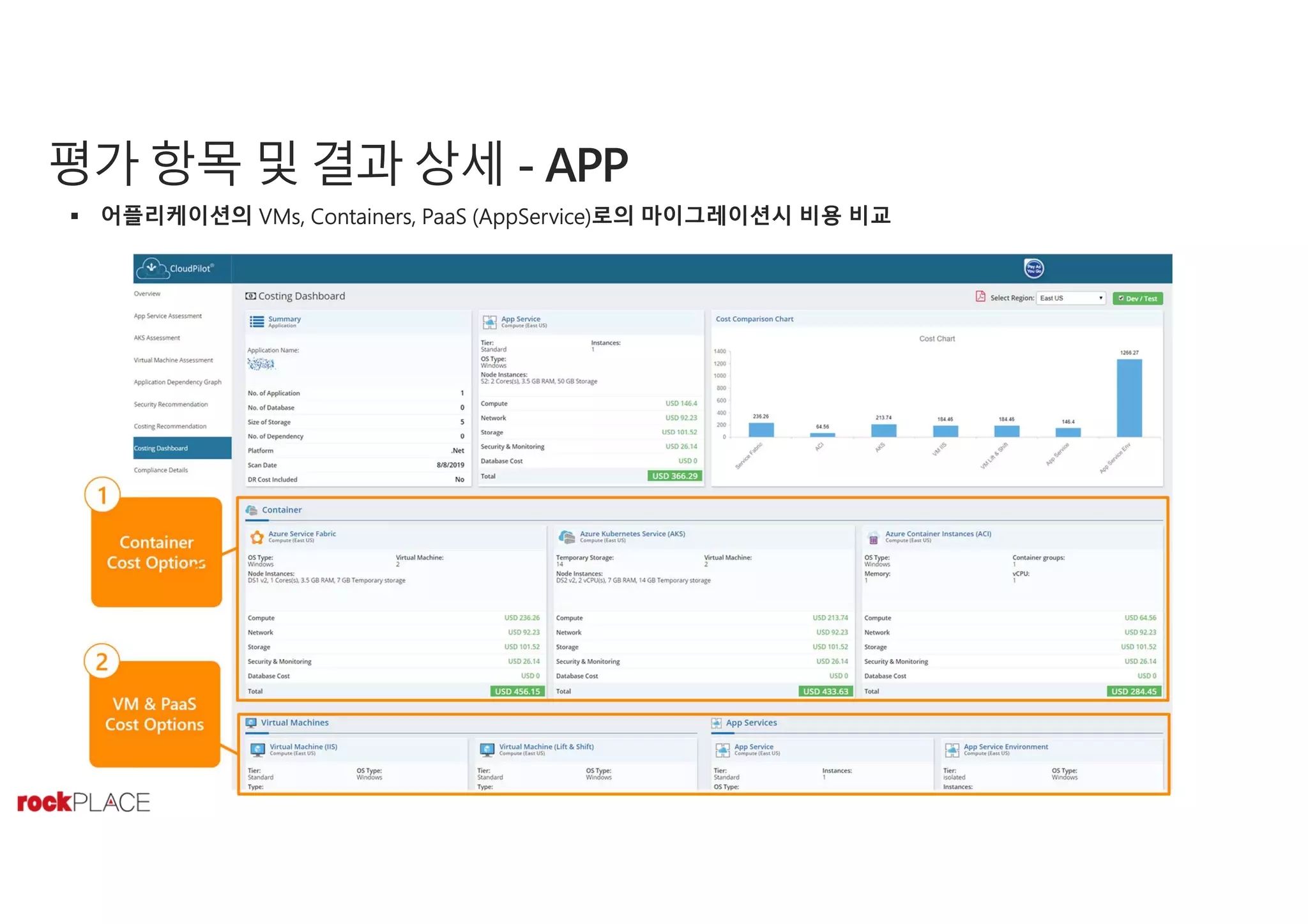Click Azure Kubernetes Service (AKS) title
The height and width of the screenshot is (924, 1308).
click(632, 534)
